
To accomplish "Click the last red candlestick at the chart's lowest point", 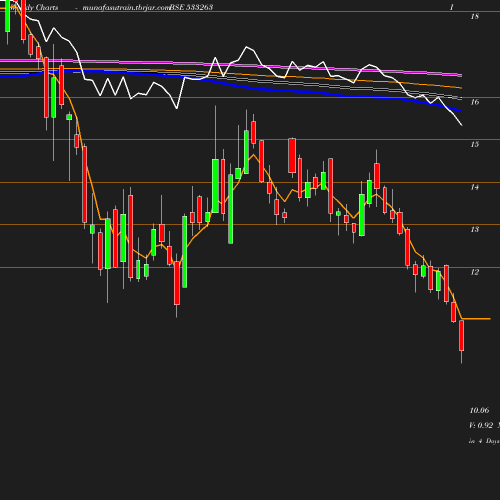I will (x=462, y=336).
